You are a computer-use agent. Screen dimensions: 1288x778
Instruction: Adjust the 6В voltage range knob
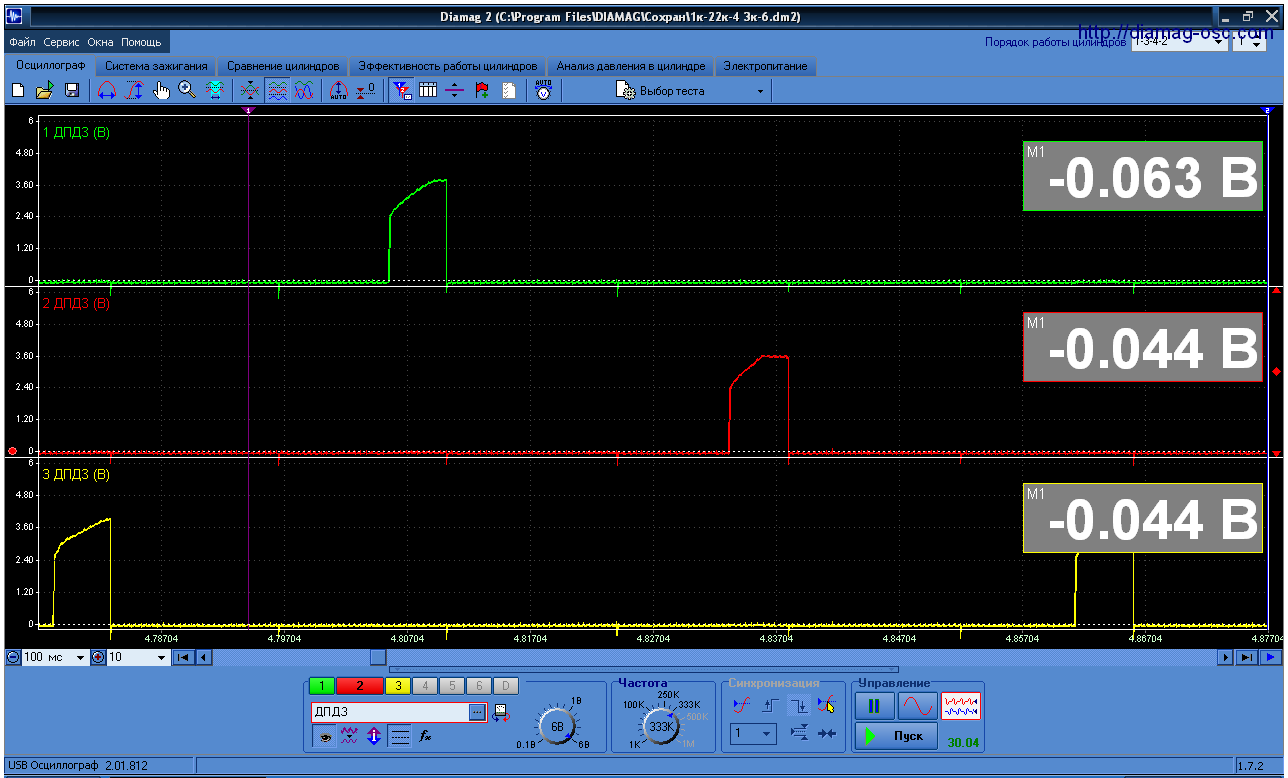pos(558,726)
